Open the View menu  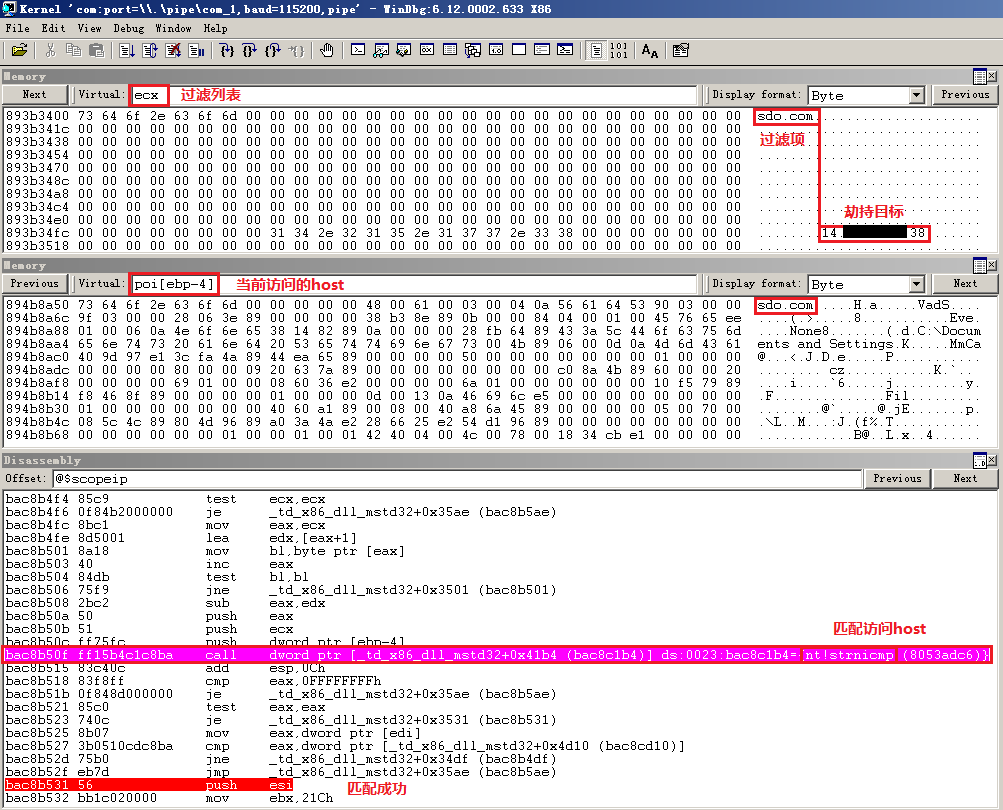[89, 28]
